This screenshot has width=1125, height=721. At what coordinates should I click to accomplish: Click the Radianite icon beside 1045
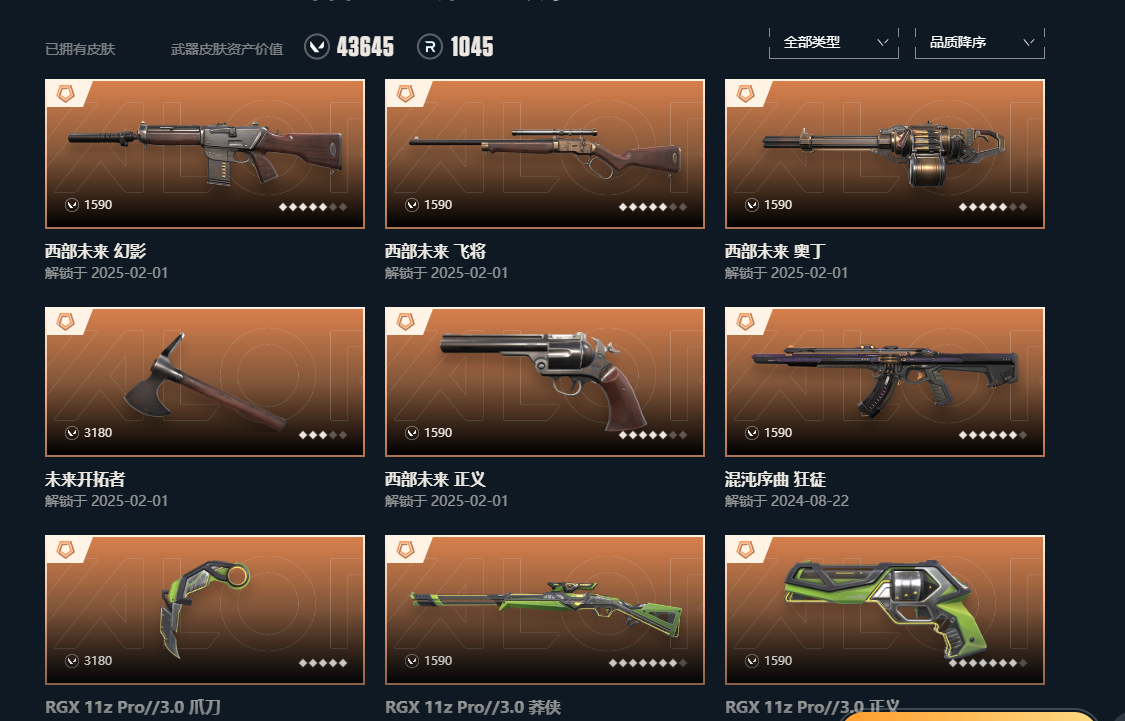429,47
